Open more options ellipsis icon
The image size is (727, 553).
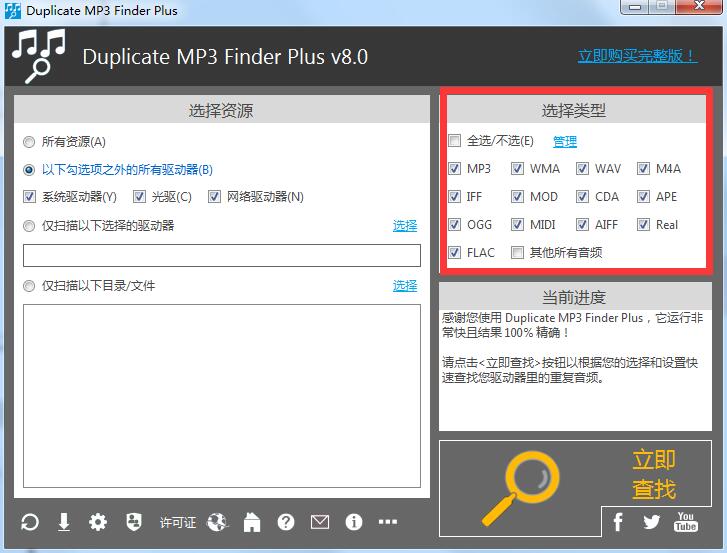point(388,522)
